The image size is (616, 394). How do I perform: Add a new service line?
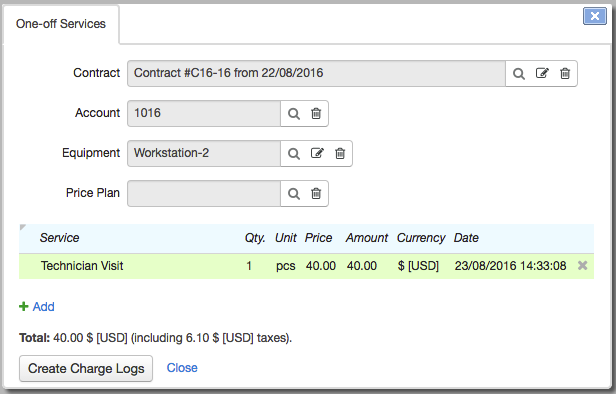37,306
